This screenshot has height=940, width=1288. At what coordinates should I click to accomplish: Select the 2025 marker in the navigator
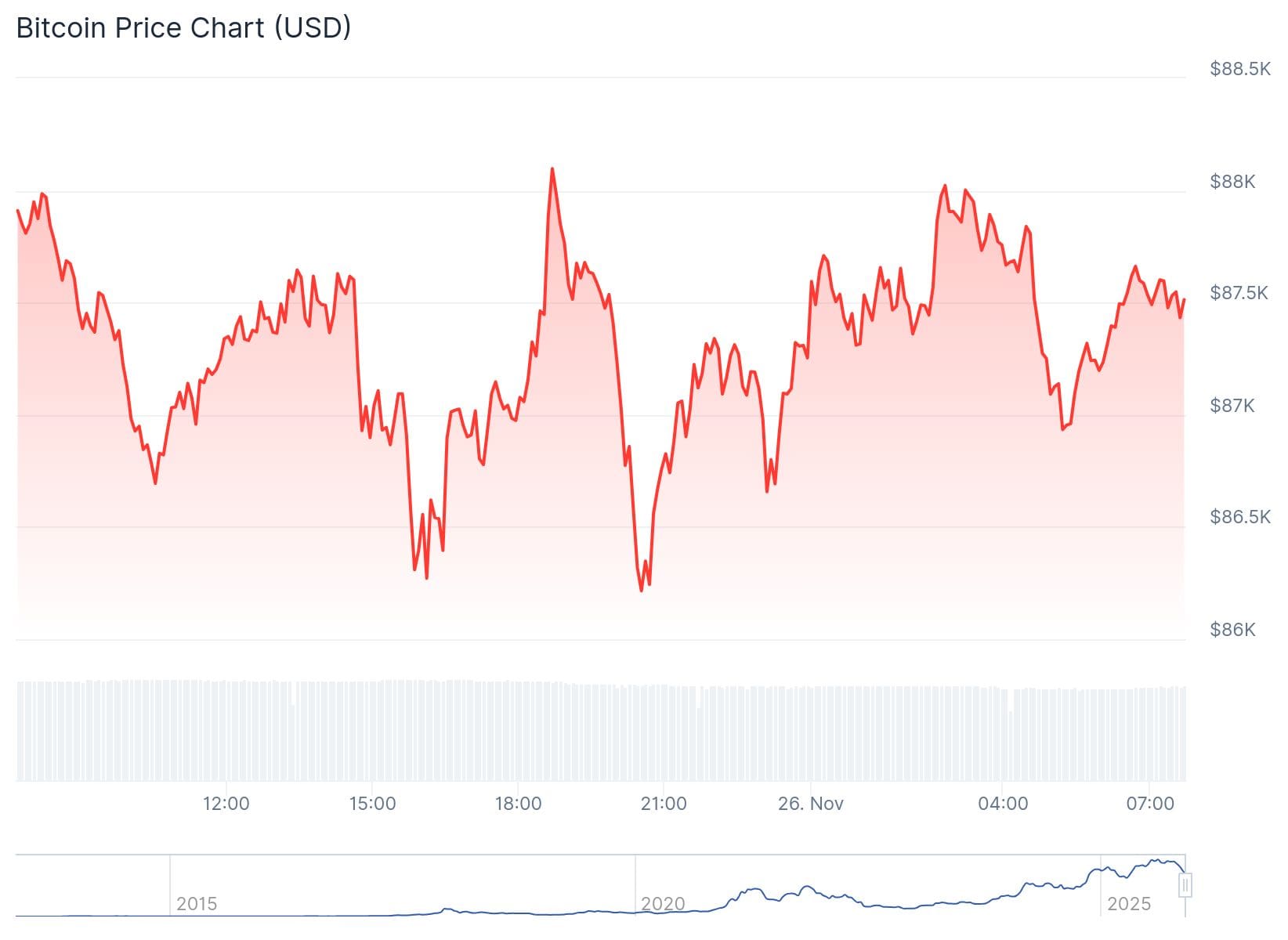1128,904
